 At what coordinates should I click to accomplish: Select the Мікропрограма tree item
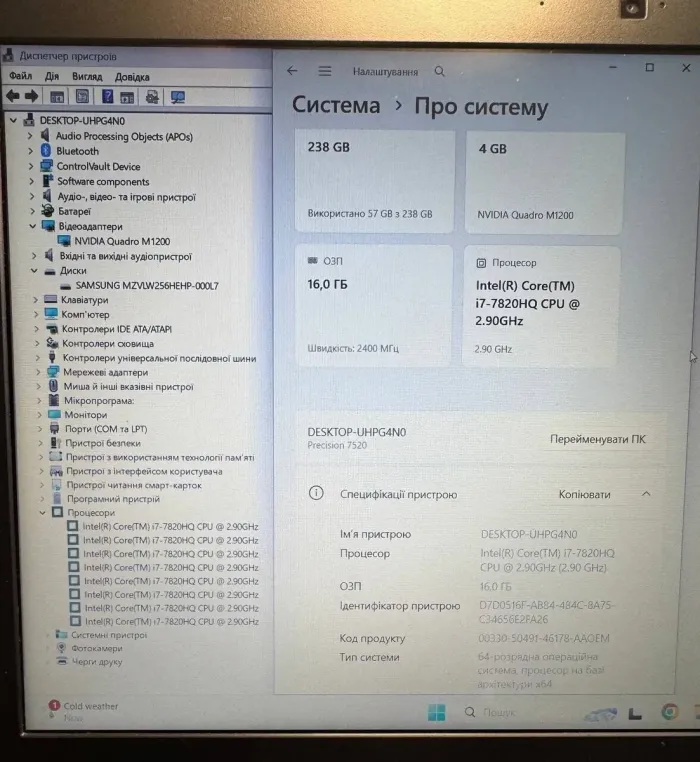click(x=99, y=400)
